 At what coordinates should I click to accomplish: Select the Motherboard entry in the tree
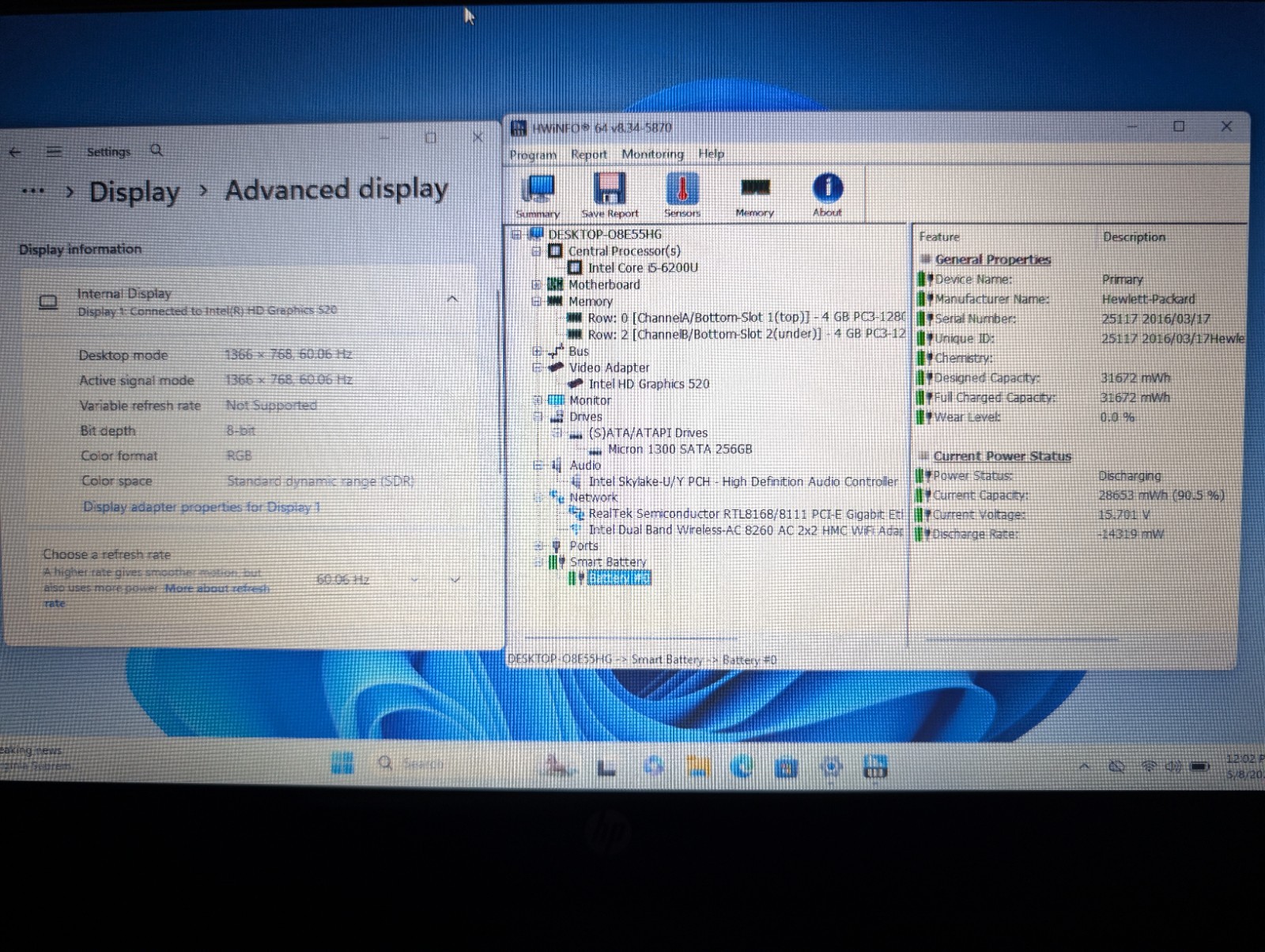tap(604, 285)
